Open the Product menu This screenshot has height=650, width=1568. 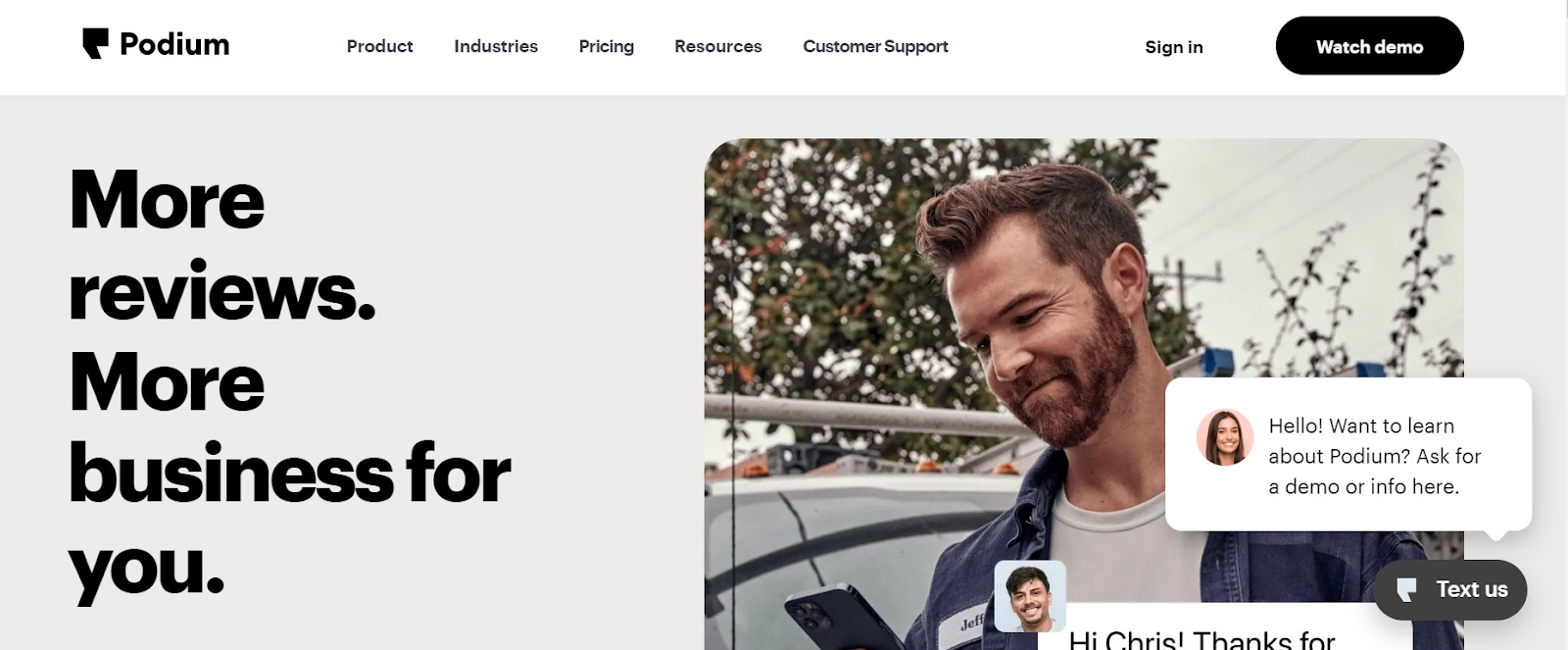379,46
